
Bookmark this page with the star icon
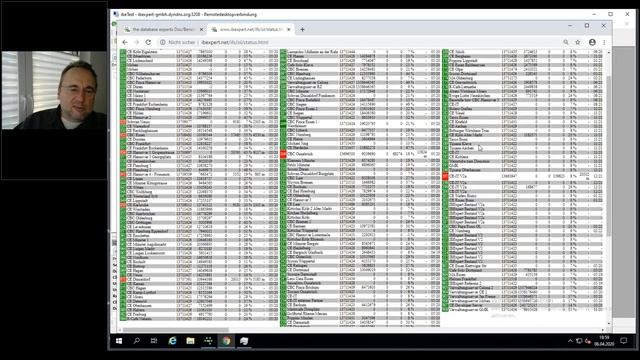pyautogui.click(x=578, y=42)
